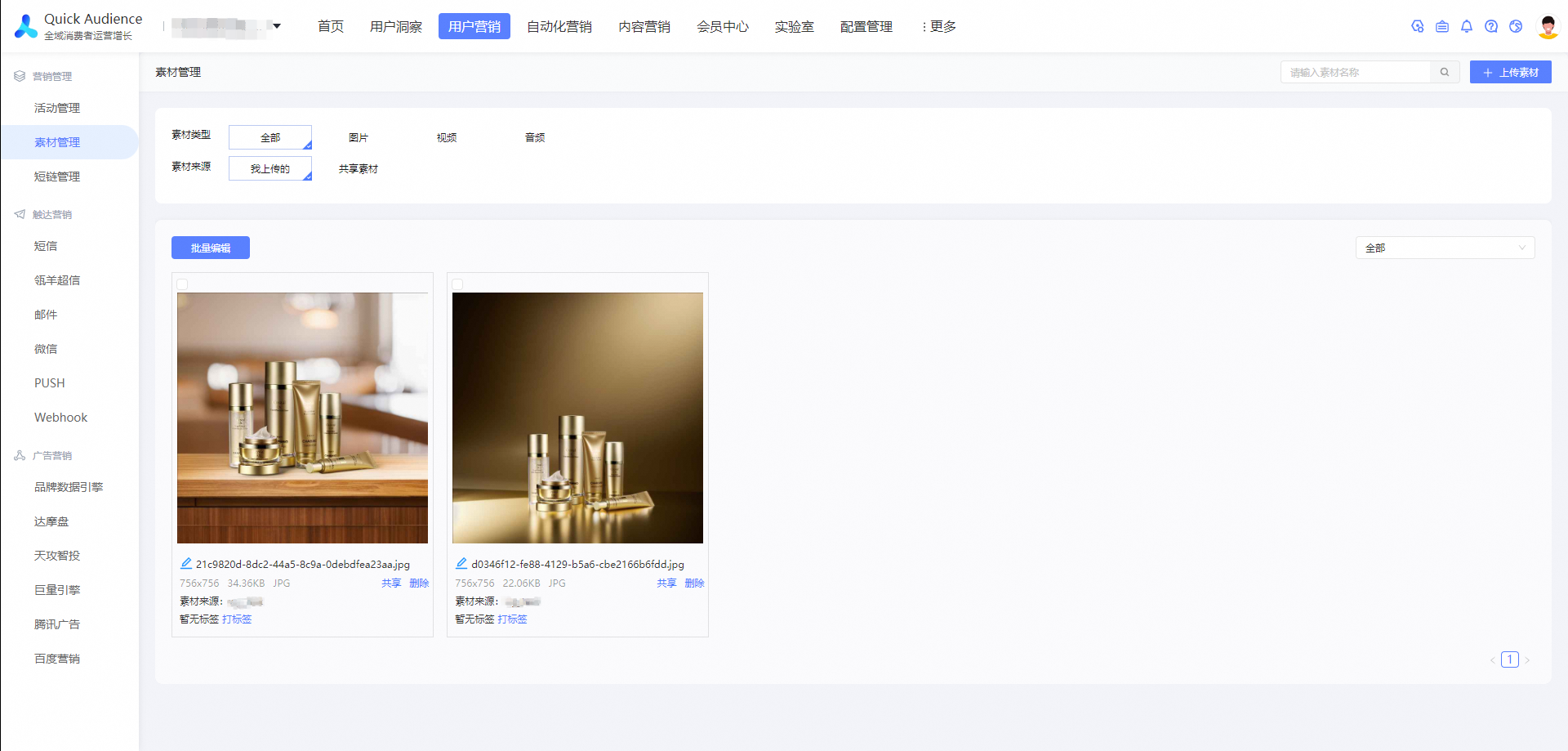Image resolution: width=1568 pixels, height=751 pixels.
Task: Open 短信 in sidebar
Action: [x=46, y=246]
